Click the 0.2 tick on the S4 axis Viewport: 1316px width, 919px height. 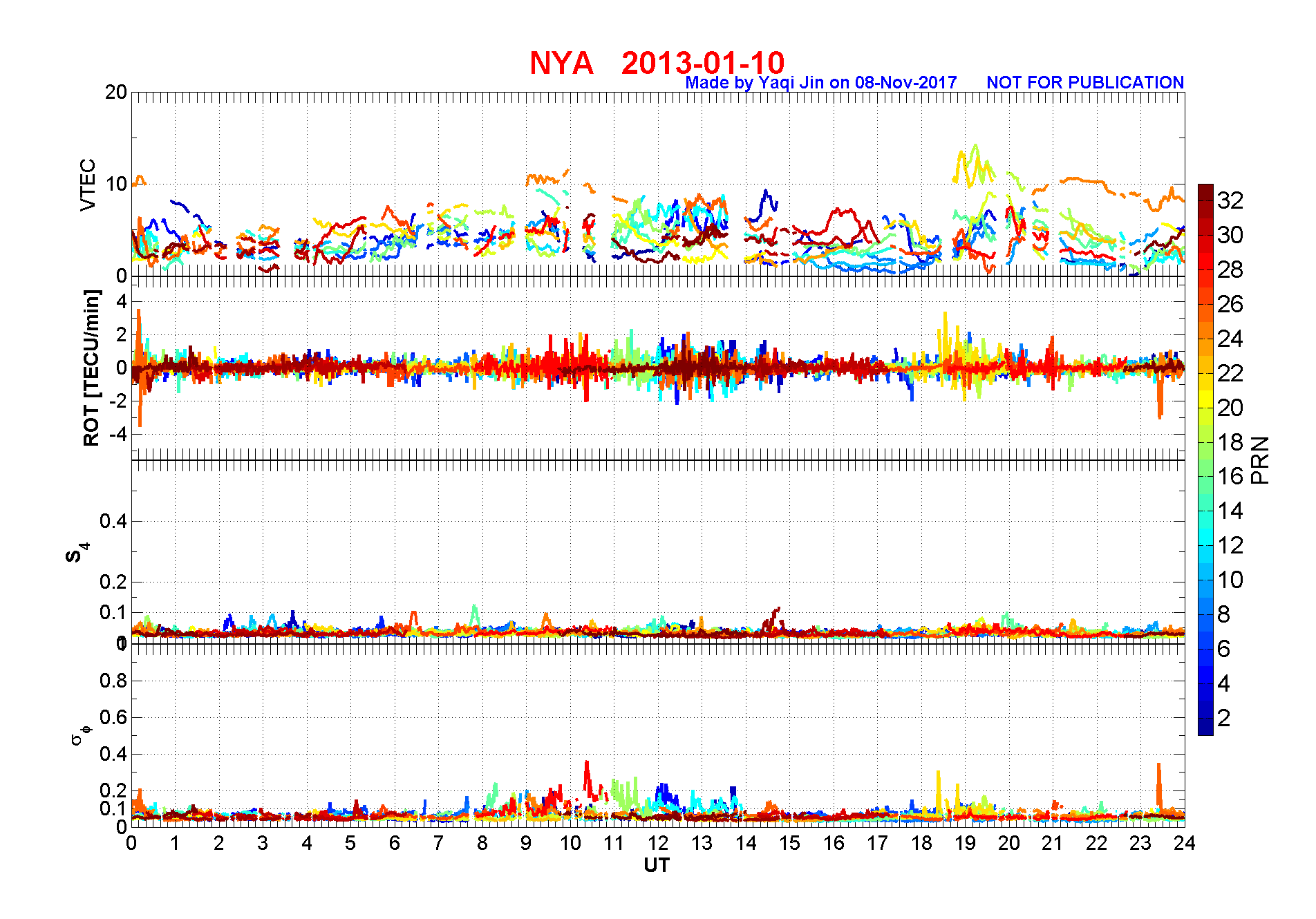tap(113, 582)
